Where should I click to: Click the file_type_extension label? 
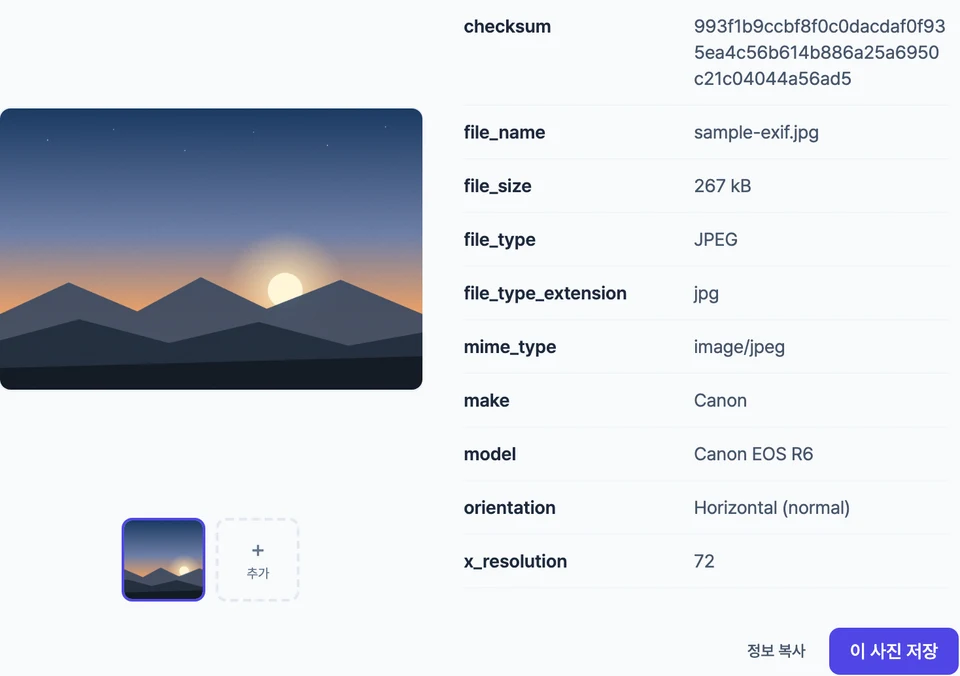click(545, 293)
